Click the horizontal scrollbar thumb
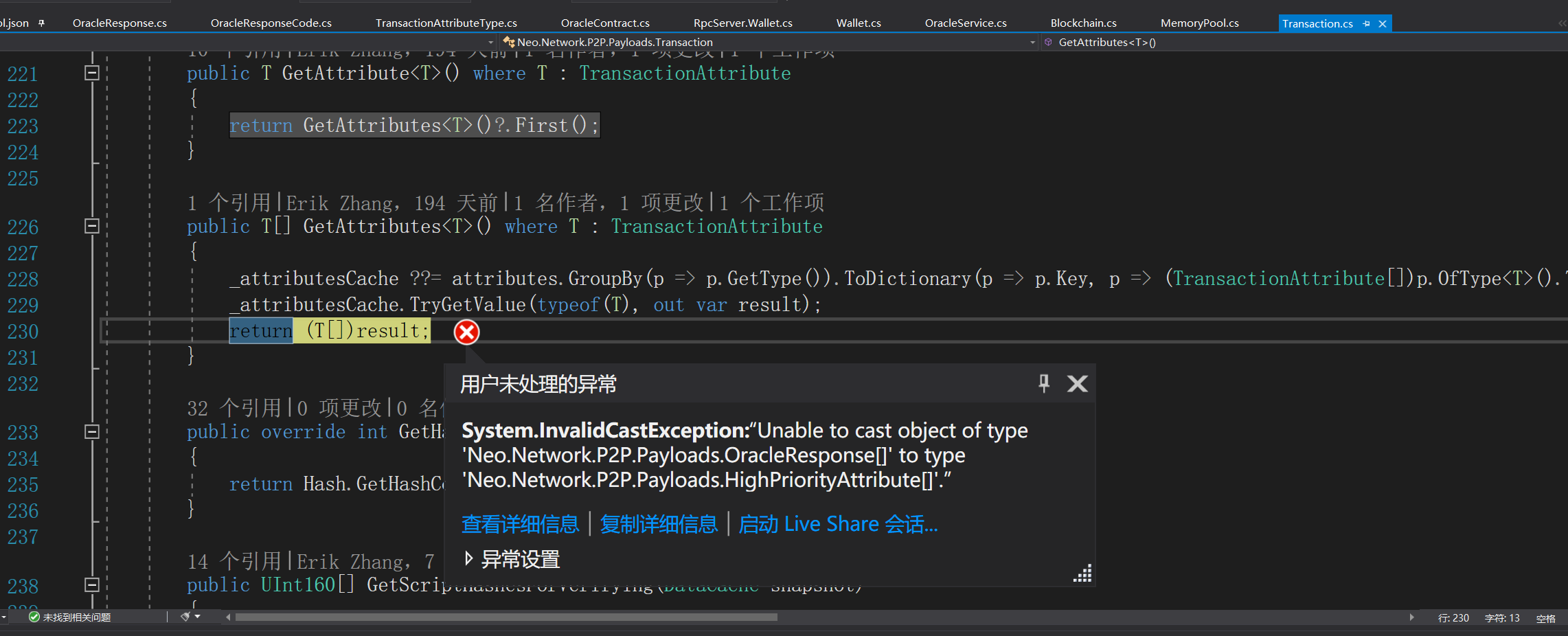 [506, 617]
